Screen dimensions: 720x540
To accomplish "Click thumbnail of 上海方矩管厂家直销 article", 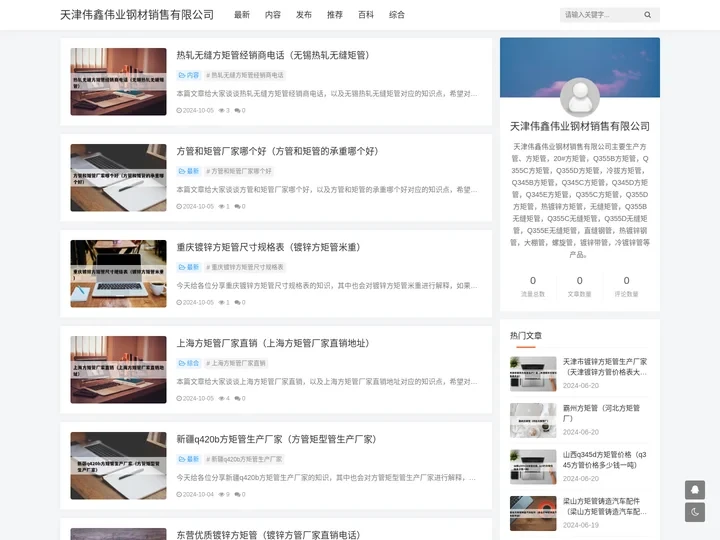I will pos(118,370).
